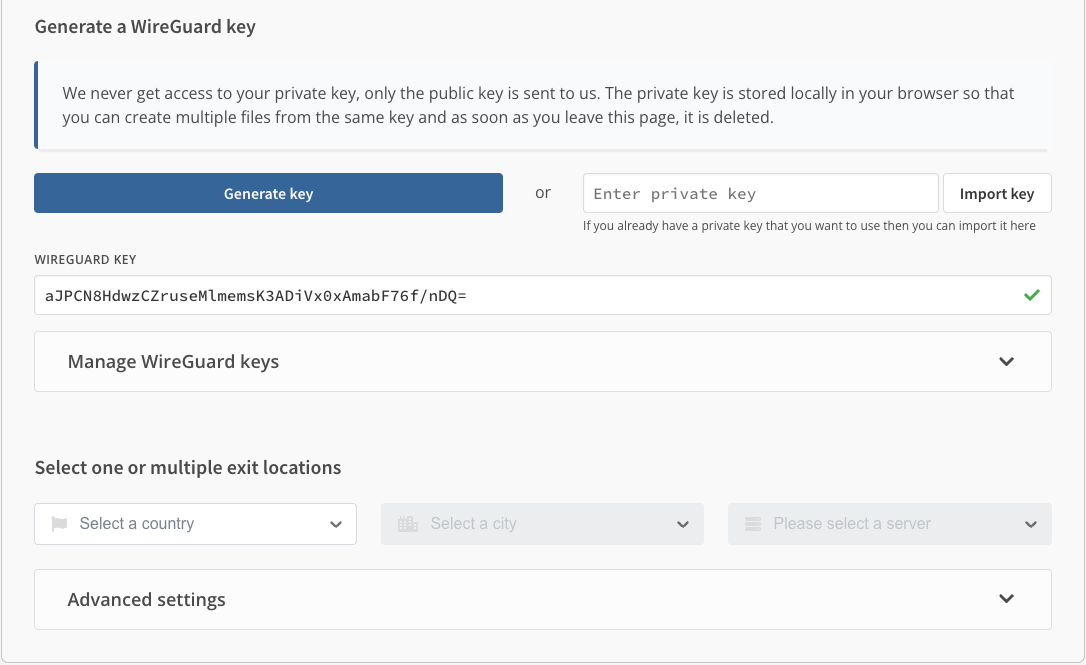Click the green checkmark validation icon
This screenshot has width=1086, height=665.
[1031, 296]
